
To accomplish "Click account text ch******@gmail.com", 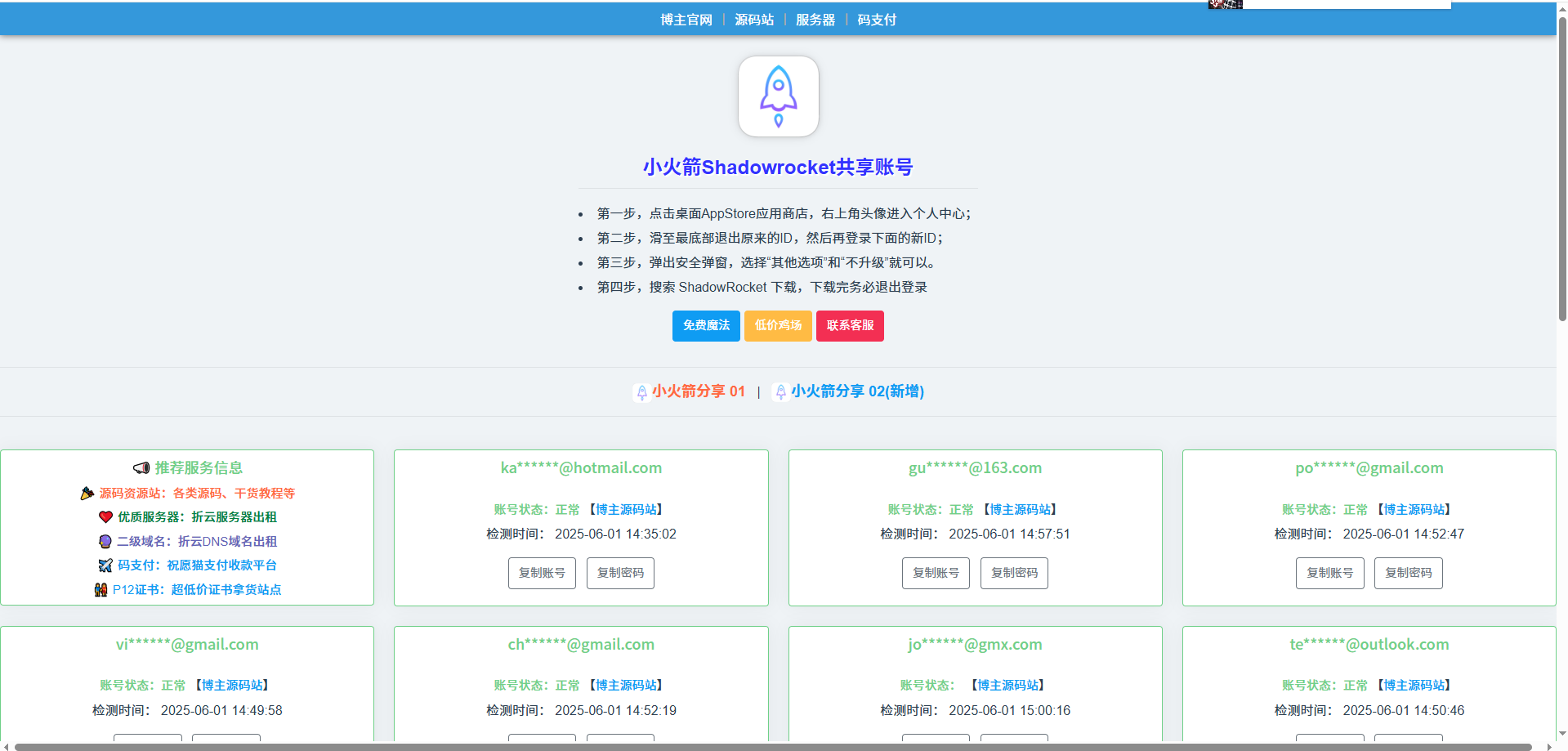I will (581, 645).
